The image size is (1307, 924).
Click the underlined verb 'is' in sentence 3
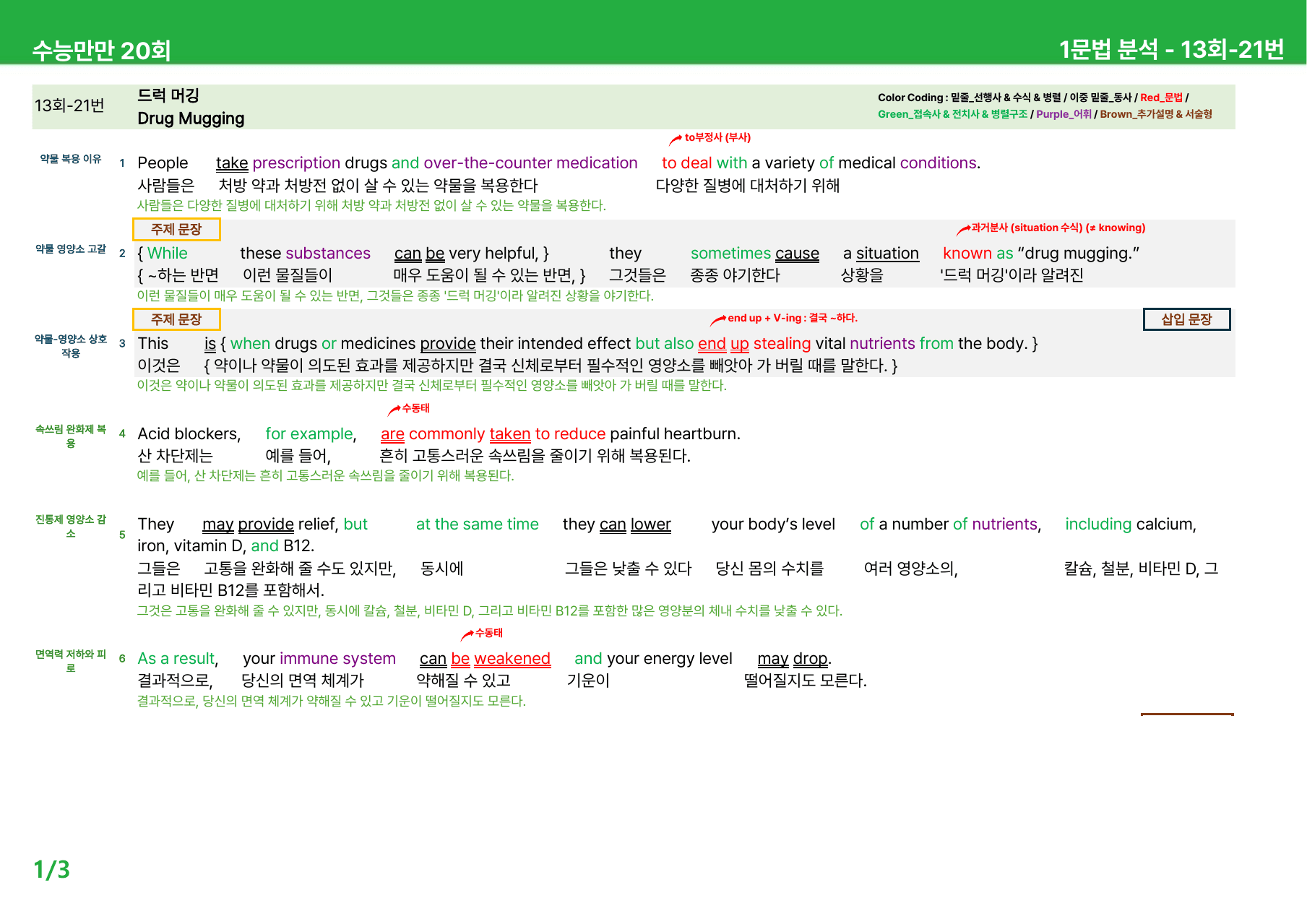pyautogui.click(x=210, y=344)
